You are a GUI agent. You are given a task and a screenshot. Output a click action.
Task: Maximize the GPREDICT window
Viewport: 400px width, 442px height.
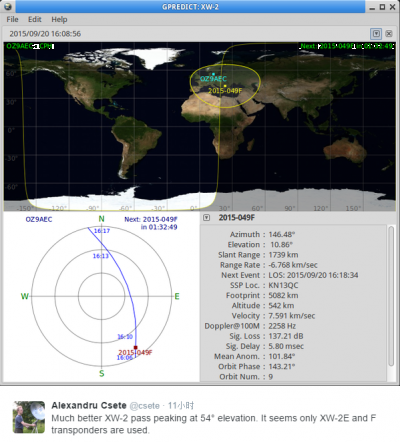pos(382,7)
